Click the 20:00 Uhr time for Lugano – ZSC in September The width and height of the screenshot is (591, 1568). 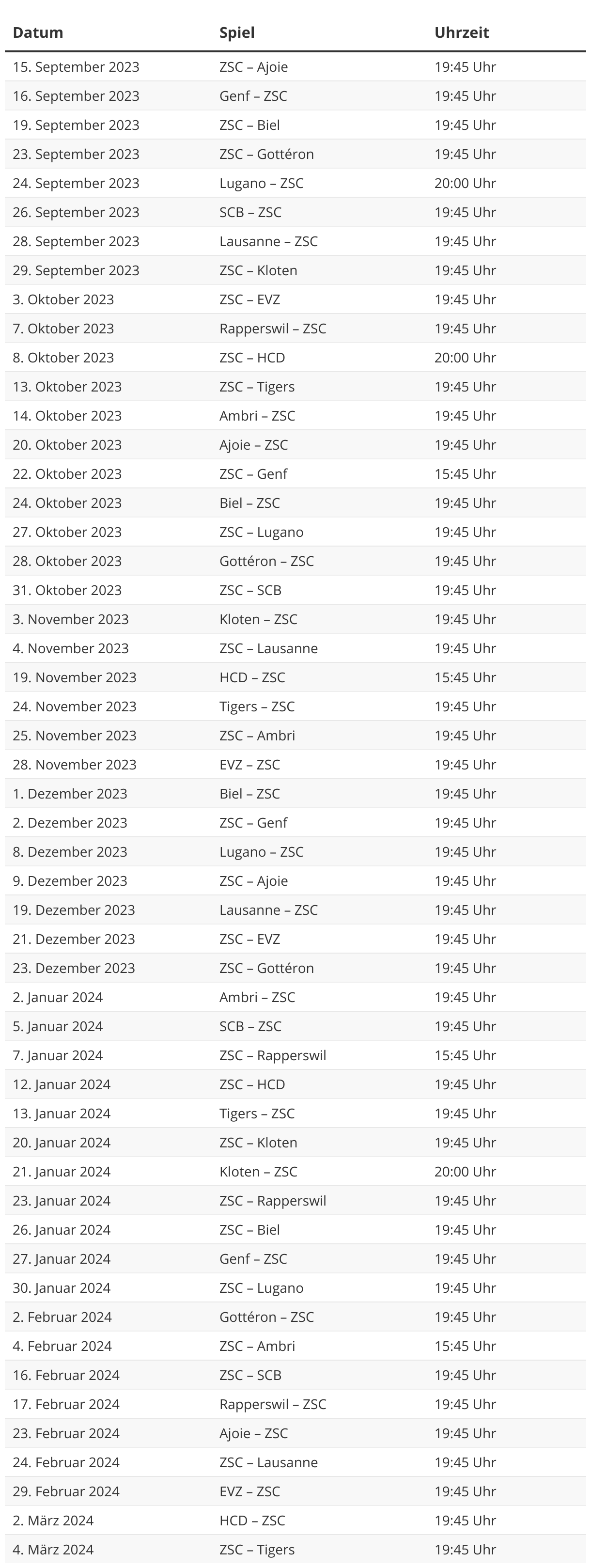coord(465,183)
